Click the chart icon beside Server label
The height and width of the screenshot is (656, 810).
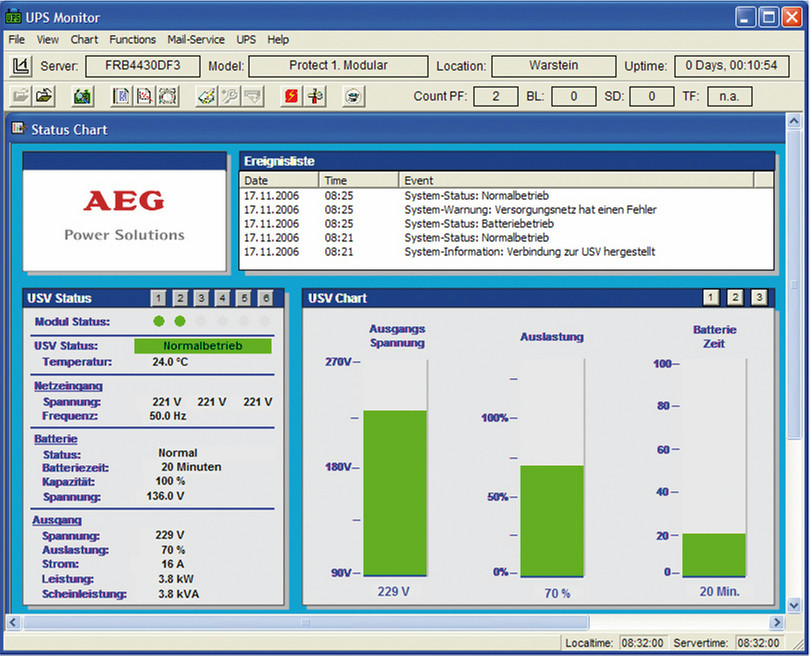tap(20, 67)
